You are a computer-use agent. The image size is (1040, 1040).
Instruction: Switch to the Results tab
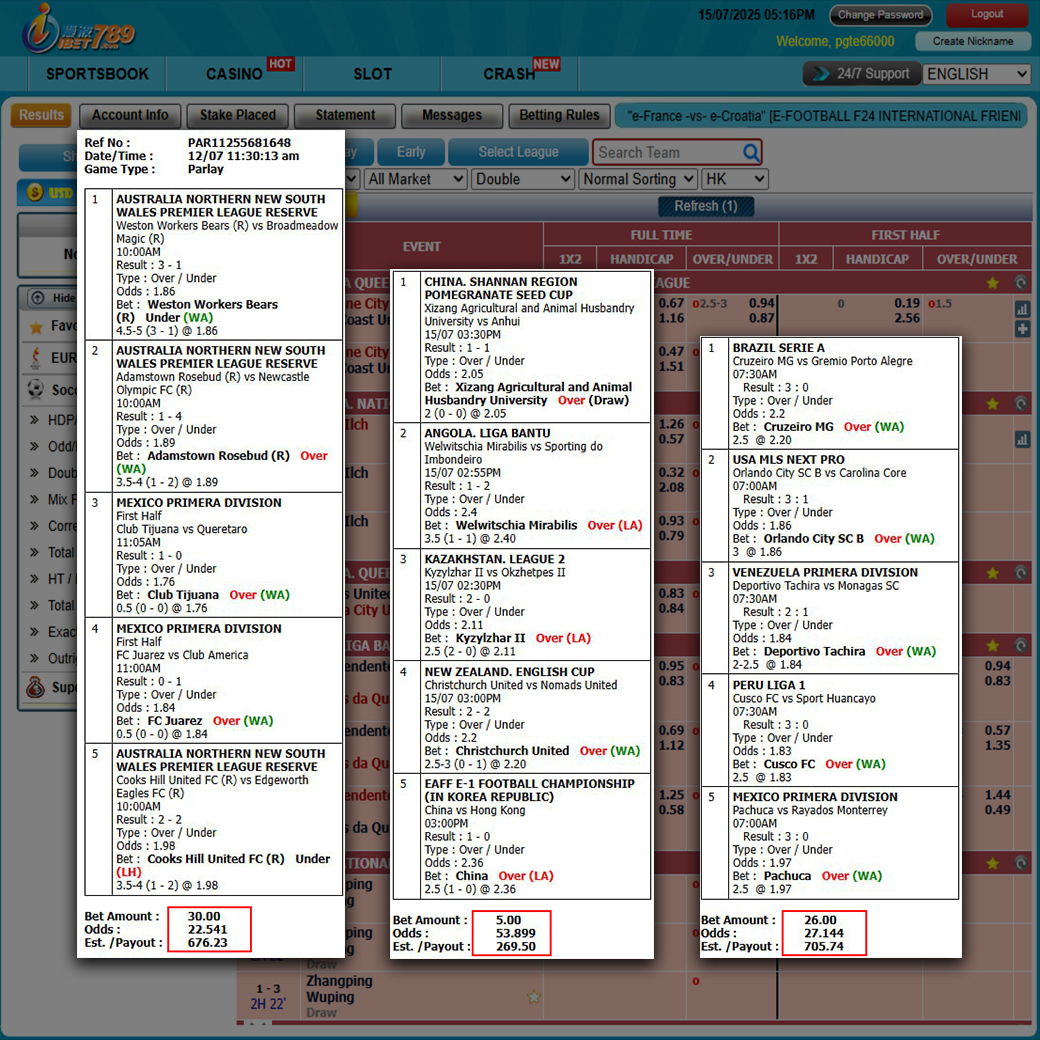(x=41, y=115)
